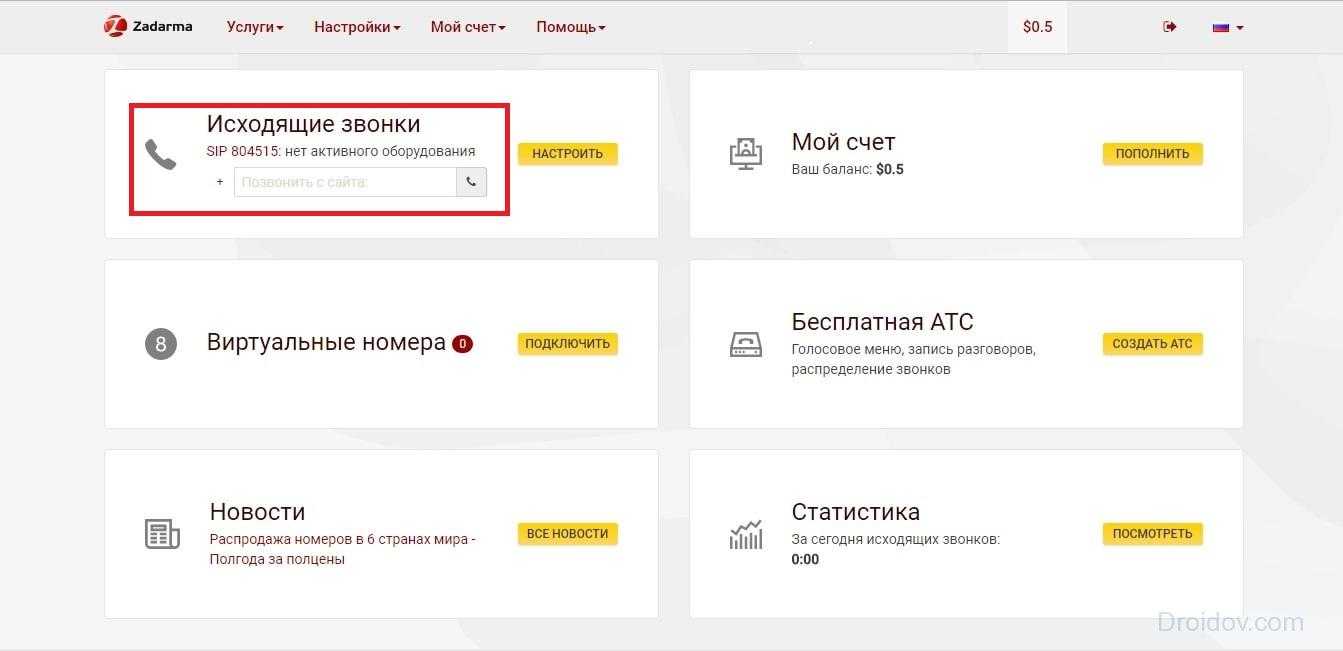
Task: Click the telephone icon for Бесплатная АТС
Action: click(745, 344)
